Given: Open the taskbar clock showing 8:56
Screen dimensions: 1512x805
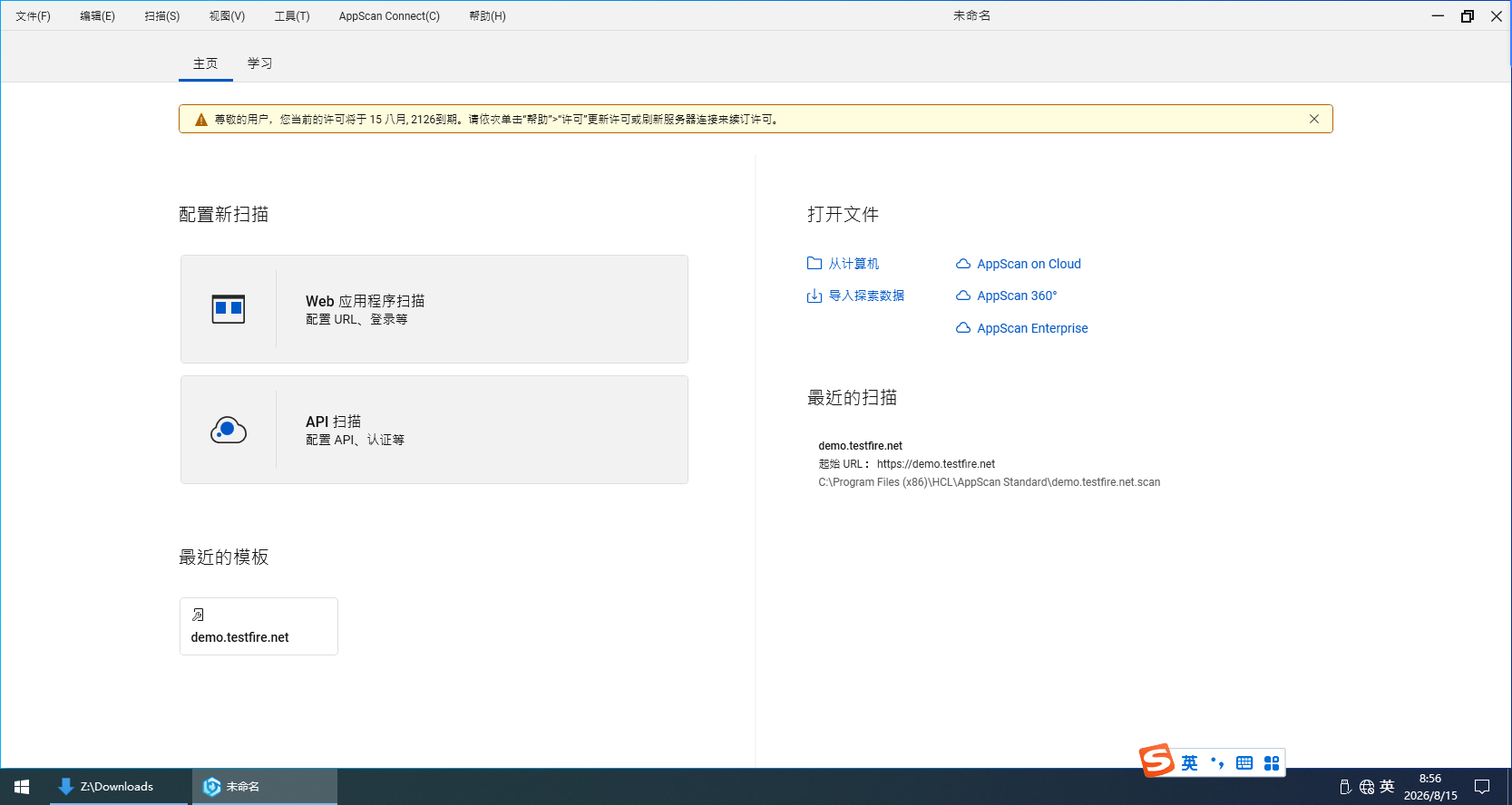Looking at the screenshot, I should (x=1430, y=787).
